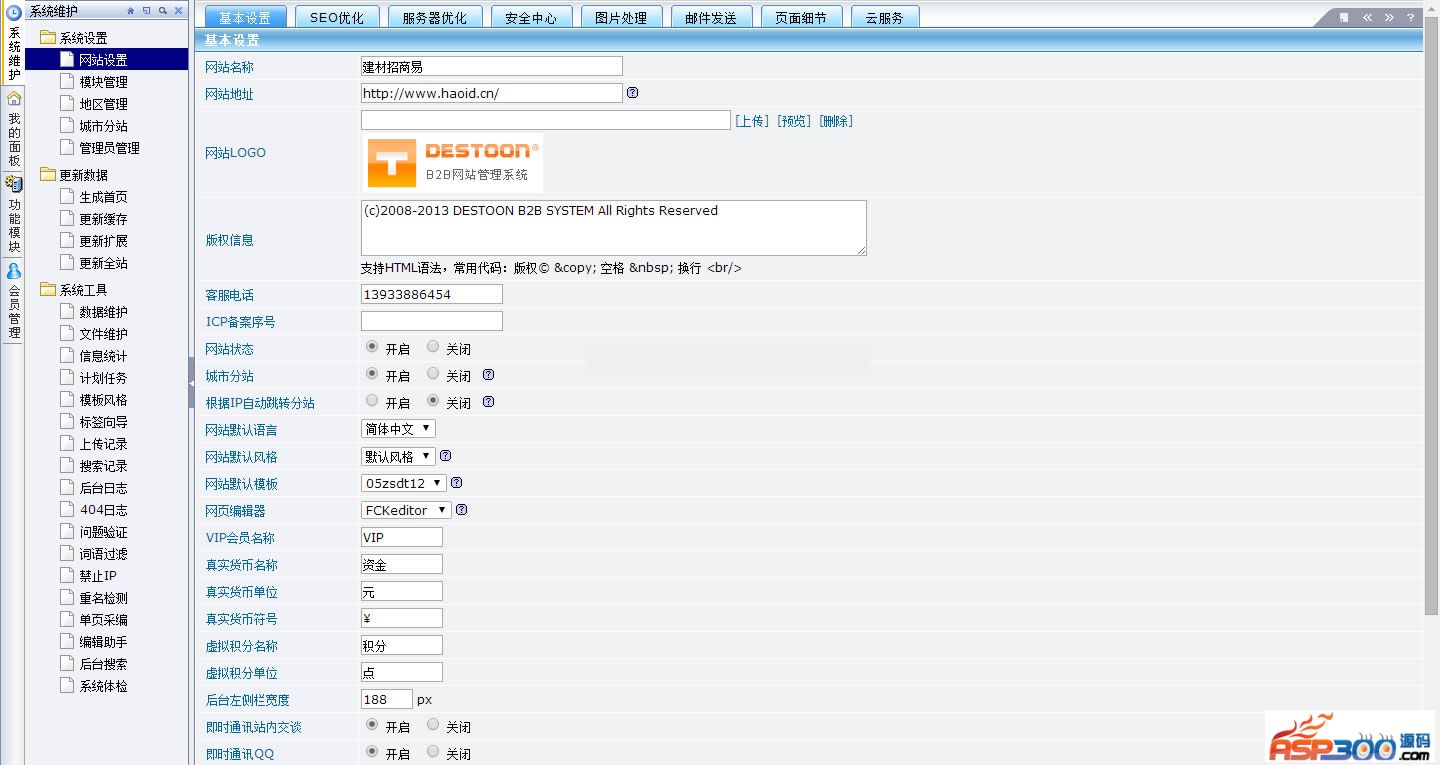Click the home icon in the sidebar header
The width and height of the screenshot is (1440, 765).
131,11
